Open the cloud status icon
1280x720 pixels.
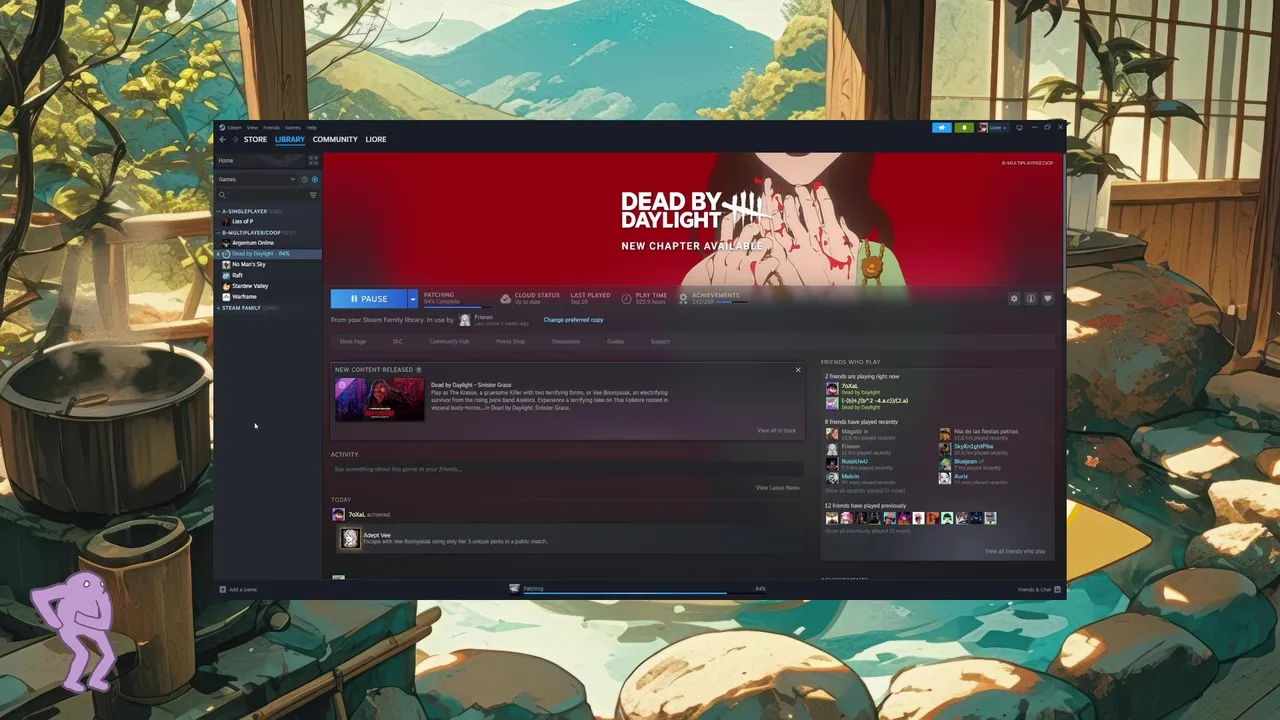pos(505,298)
